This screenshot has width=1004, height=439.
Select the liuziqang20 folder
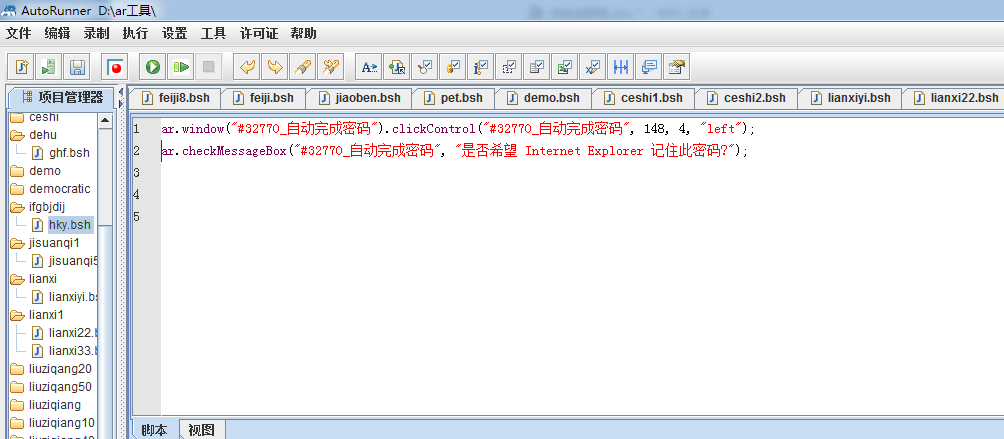[60, 369]
